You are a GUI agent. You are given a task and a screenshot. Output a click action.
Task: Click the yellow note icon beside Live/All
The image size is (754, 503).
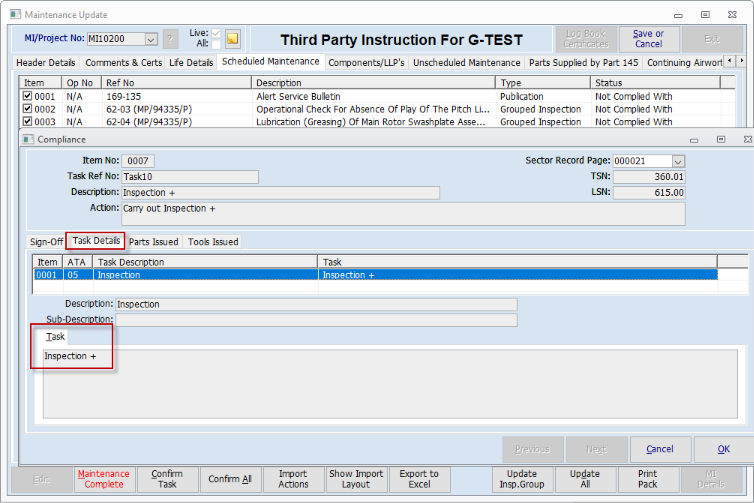pos(232,39)
